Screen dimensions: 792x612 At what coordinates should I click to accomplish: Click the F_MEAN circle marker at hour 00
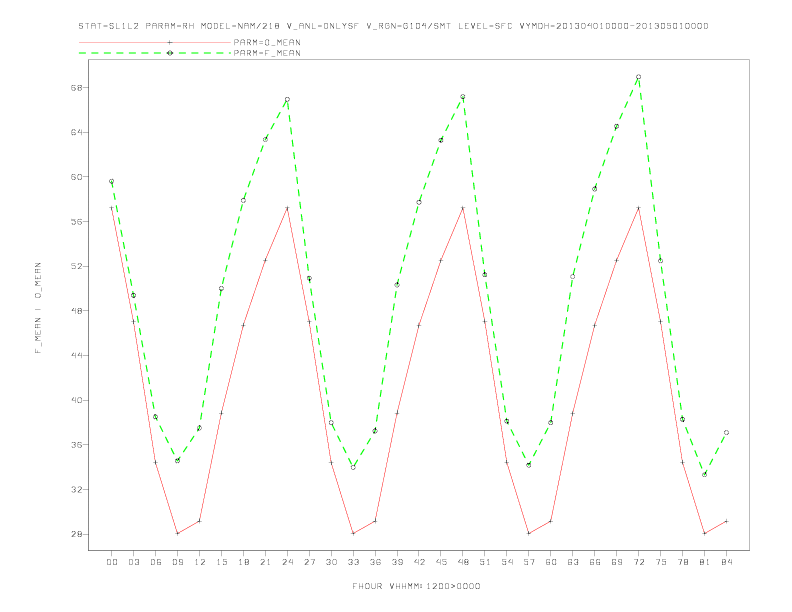(x=112, y=181)
